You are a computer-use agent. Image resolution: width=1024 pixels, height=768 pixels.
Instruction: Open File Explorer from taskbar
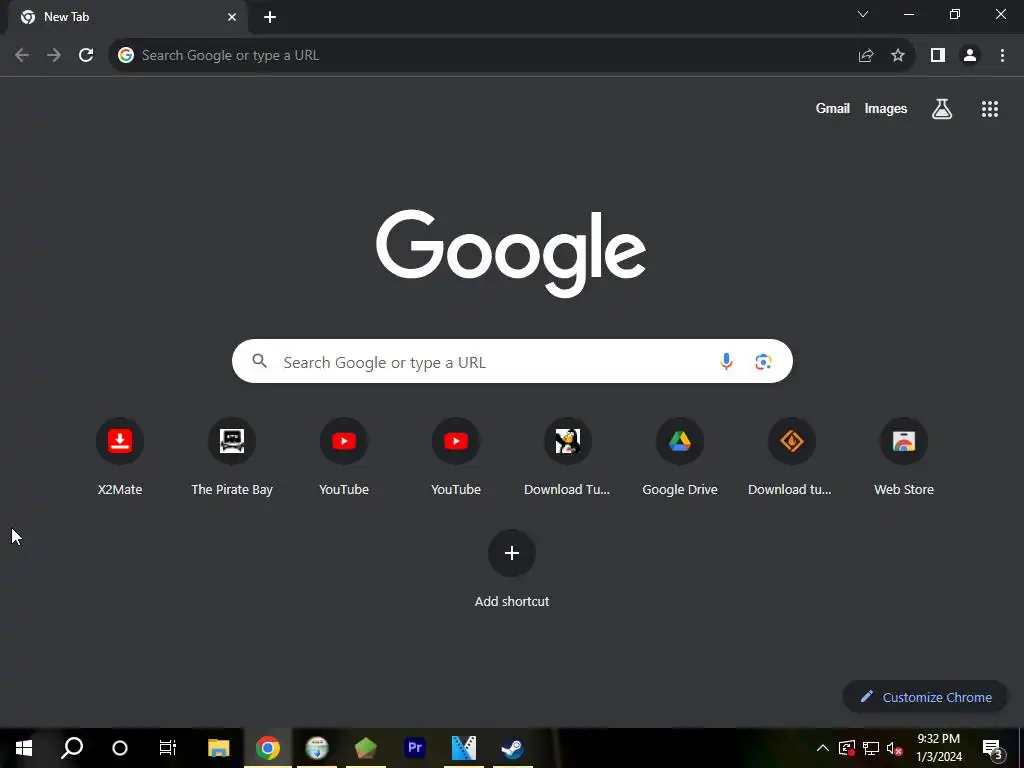[219, 748]
